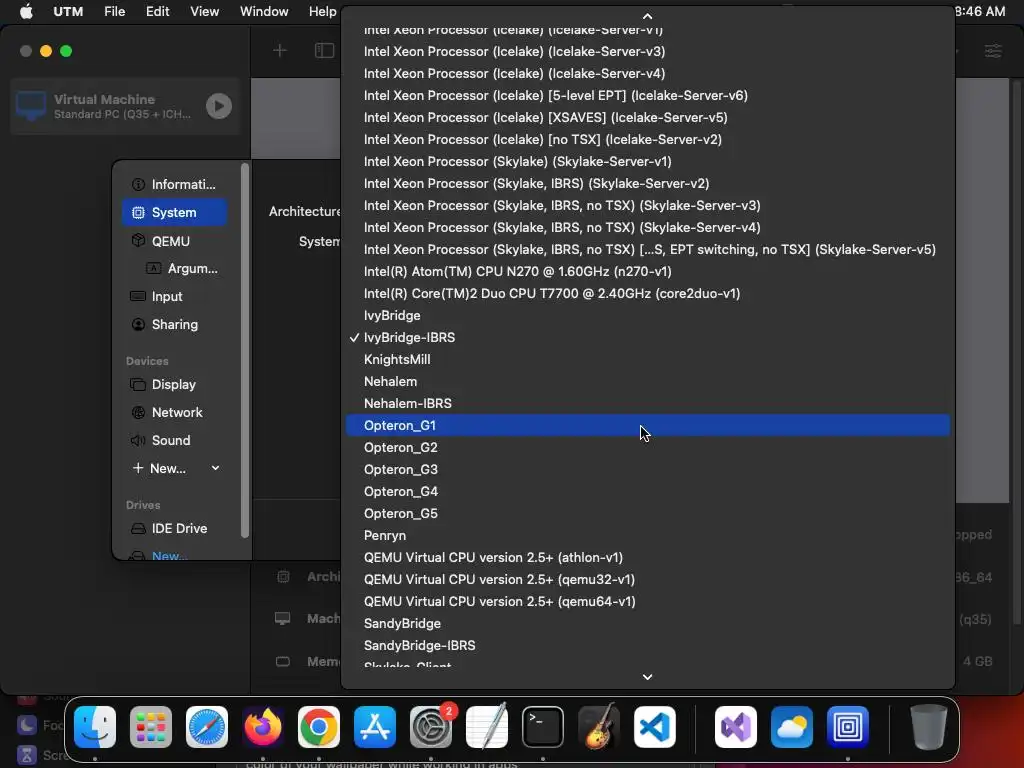
Task: Choose KnightsMill CPU option
Action: coord(647,360)
